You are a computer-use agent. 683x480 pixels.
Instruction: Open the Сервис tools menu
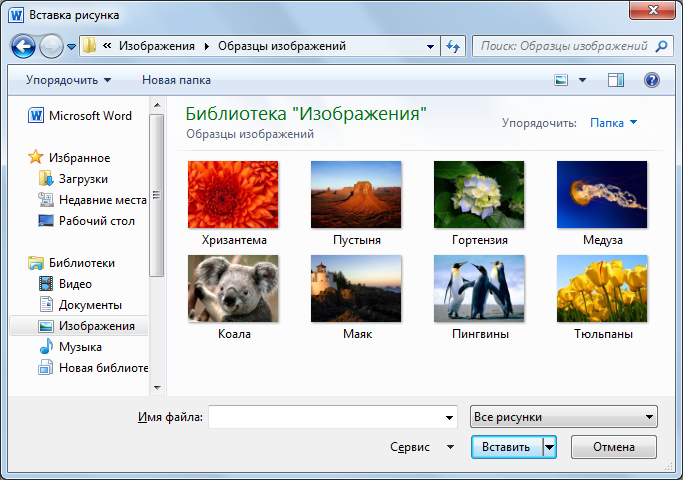click(x=422, y=447)
